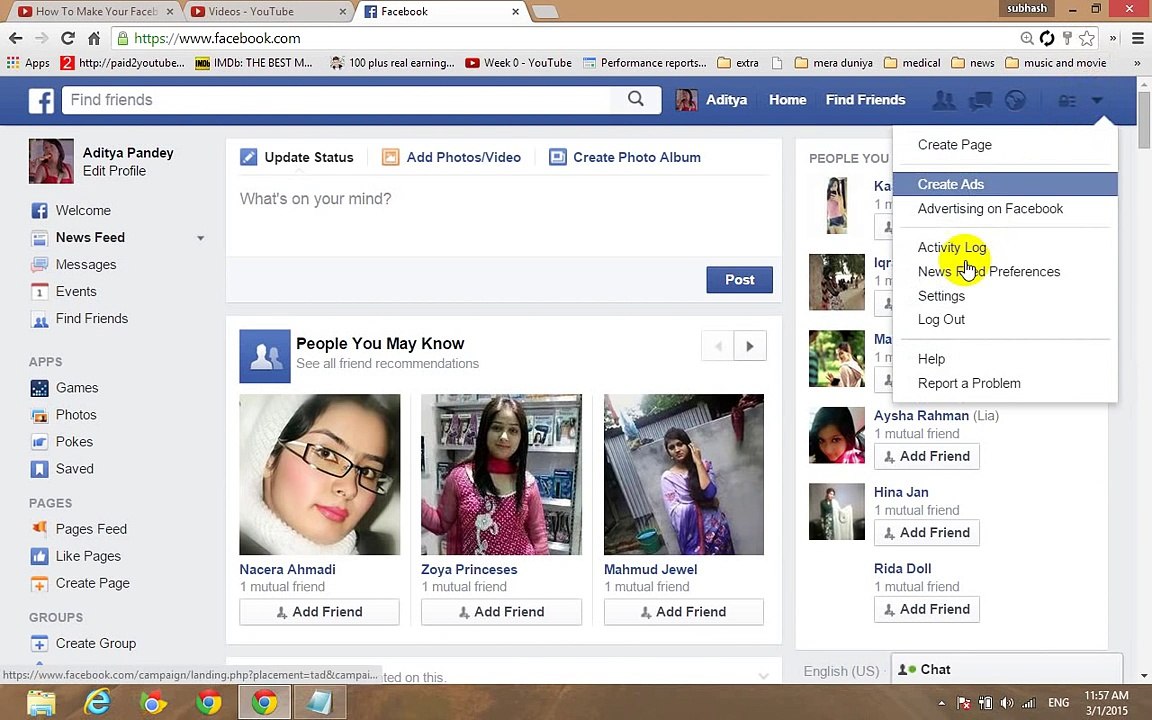This screenshot has width=1152, height=720.
Task: Click the search magnifier button
Action: point(636,99)
